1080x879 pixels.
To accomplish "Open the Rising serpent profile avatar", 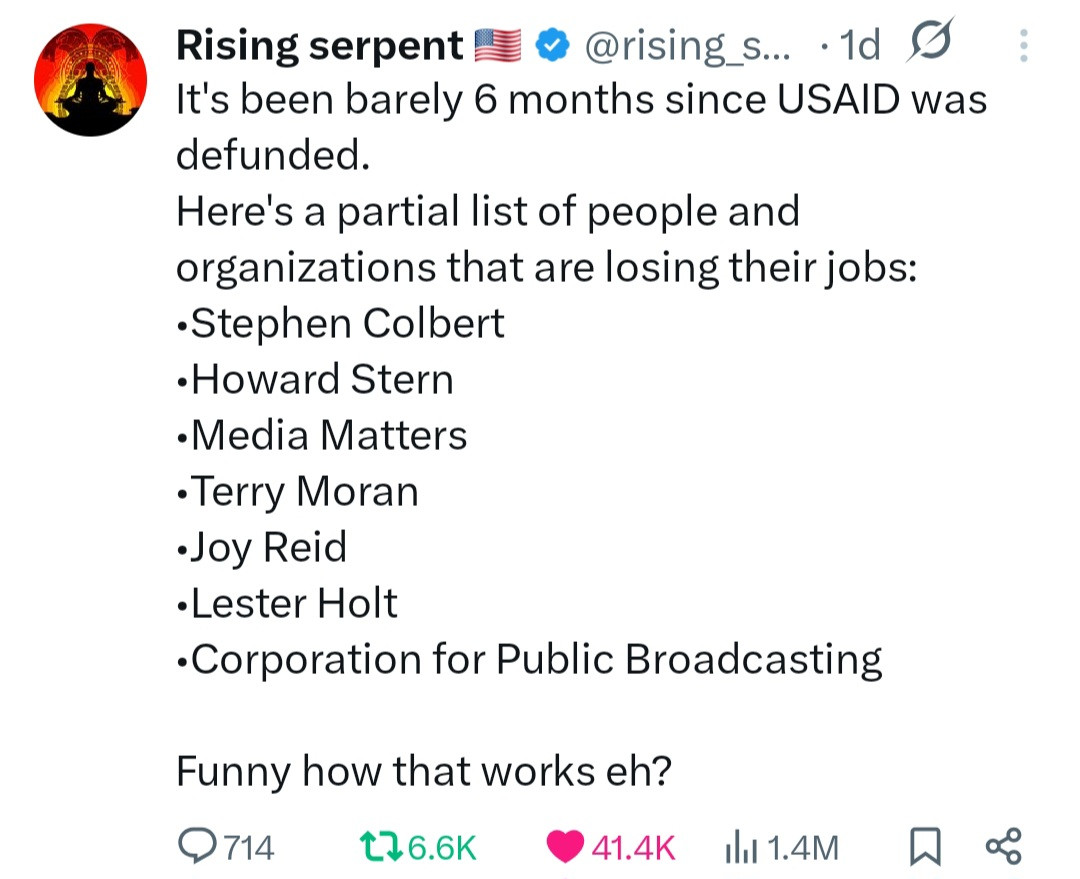I will 91,79.
